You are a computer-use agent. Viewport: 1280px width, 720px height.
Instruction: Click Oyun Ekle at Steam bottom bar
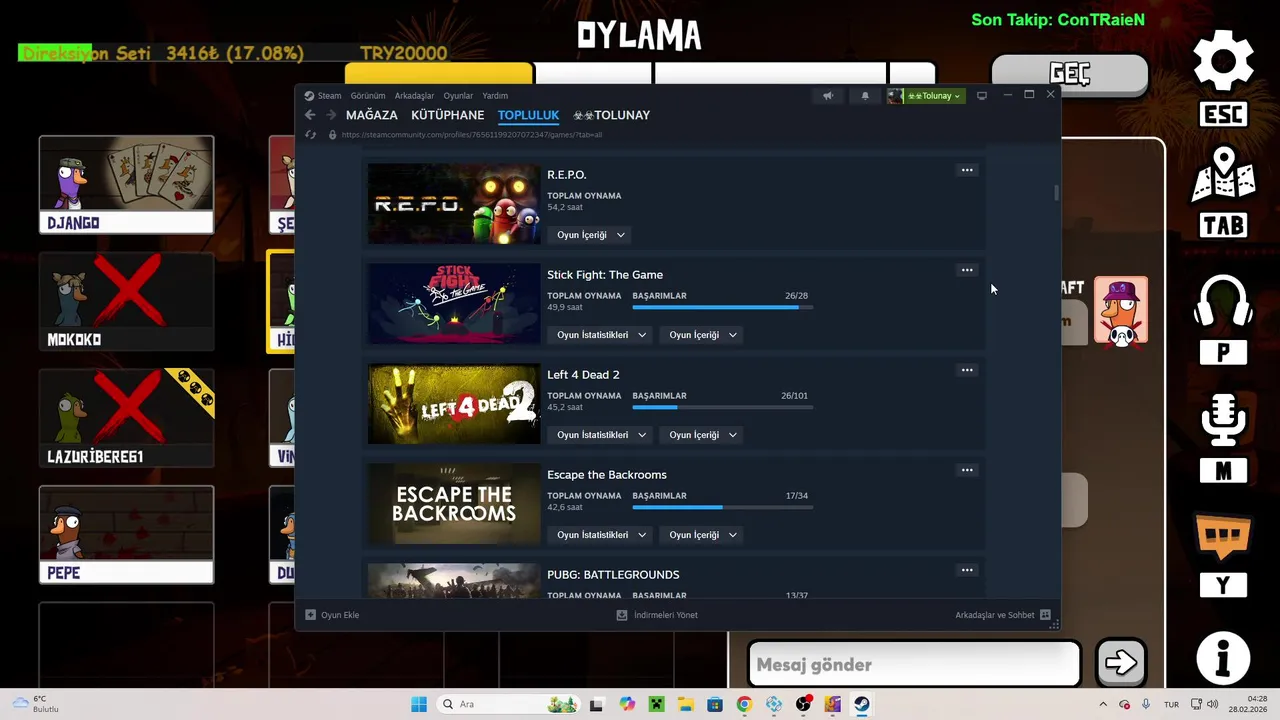pos(332,615)
